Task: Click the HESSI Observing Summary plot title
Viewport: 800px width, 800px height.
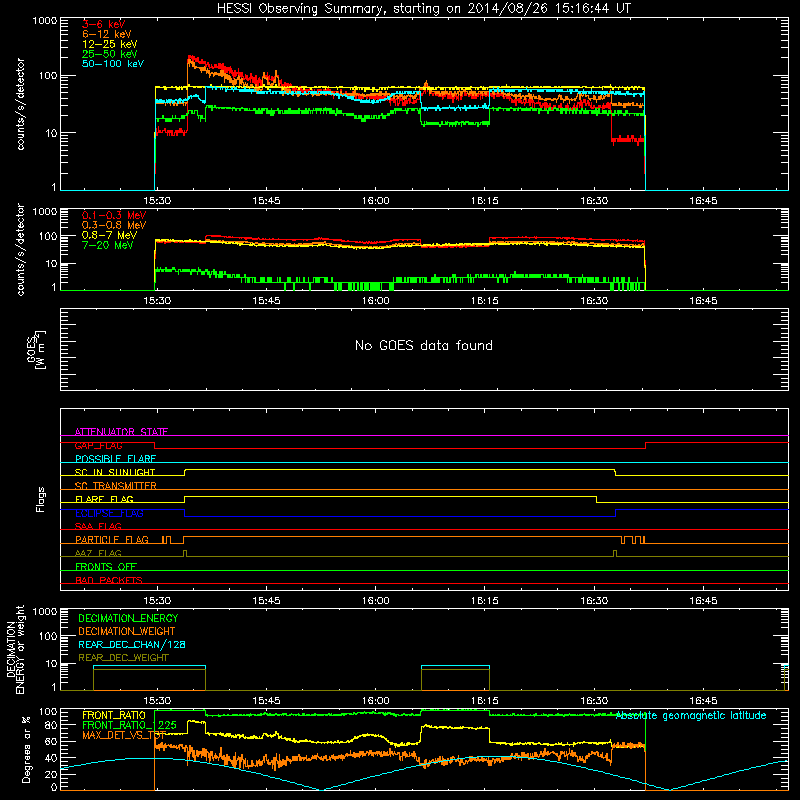Action: tap(424, 9)
